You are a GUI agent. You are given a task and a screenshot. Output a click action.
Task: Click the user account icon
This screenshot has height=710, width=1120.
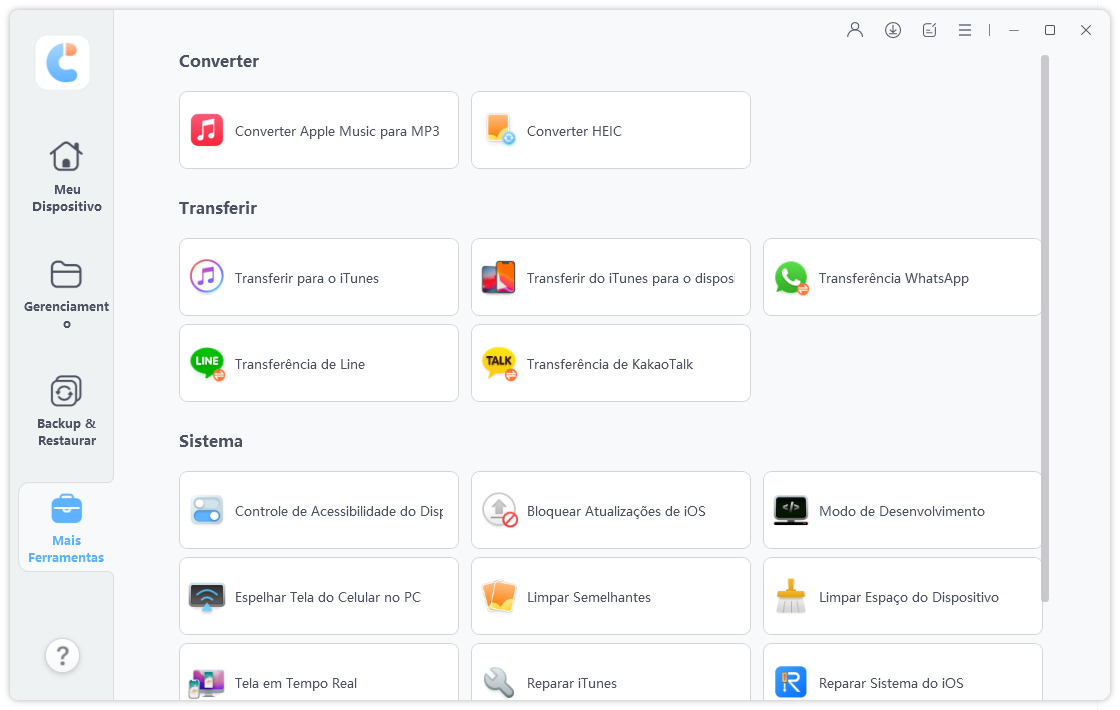click(855, 30)
